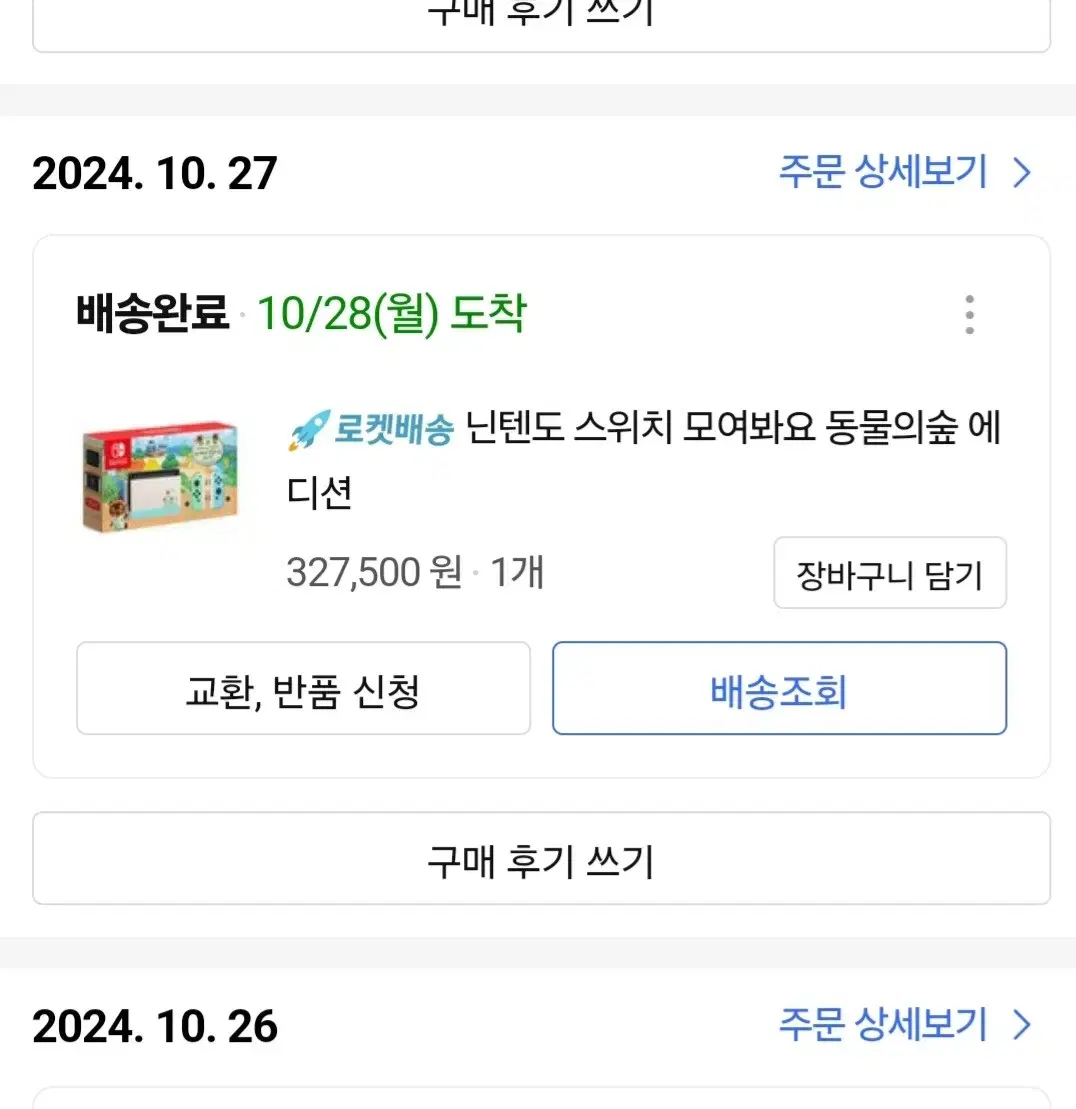Viewport: 1076px width, 1109px height.
Task: Request exchange or return via 교환, 반품 신청
Action: click(x=303, y=688)
